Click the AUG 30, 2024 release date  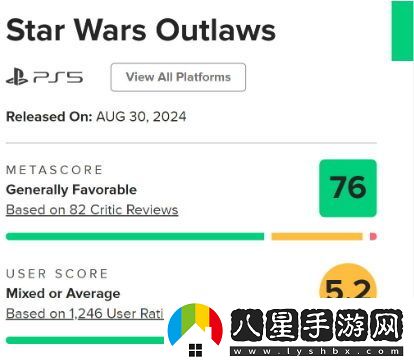click(x=141, y=117)
